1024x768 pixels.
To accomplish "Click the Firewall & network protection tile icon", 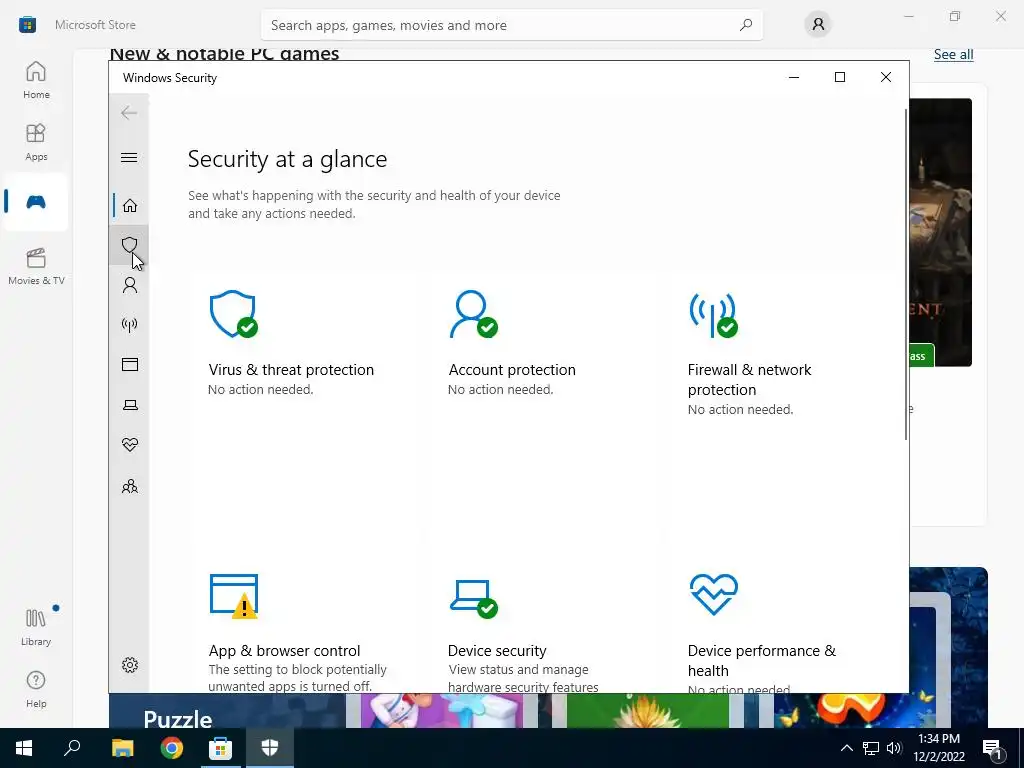I will (713, 314).
